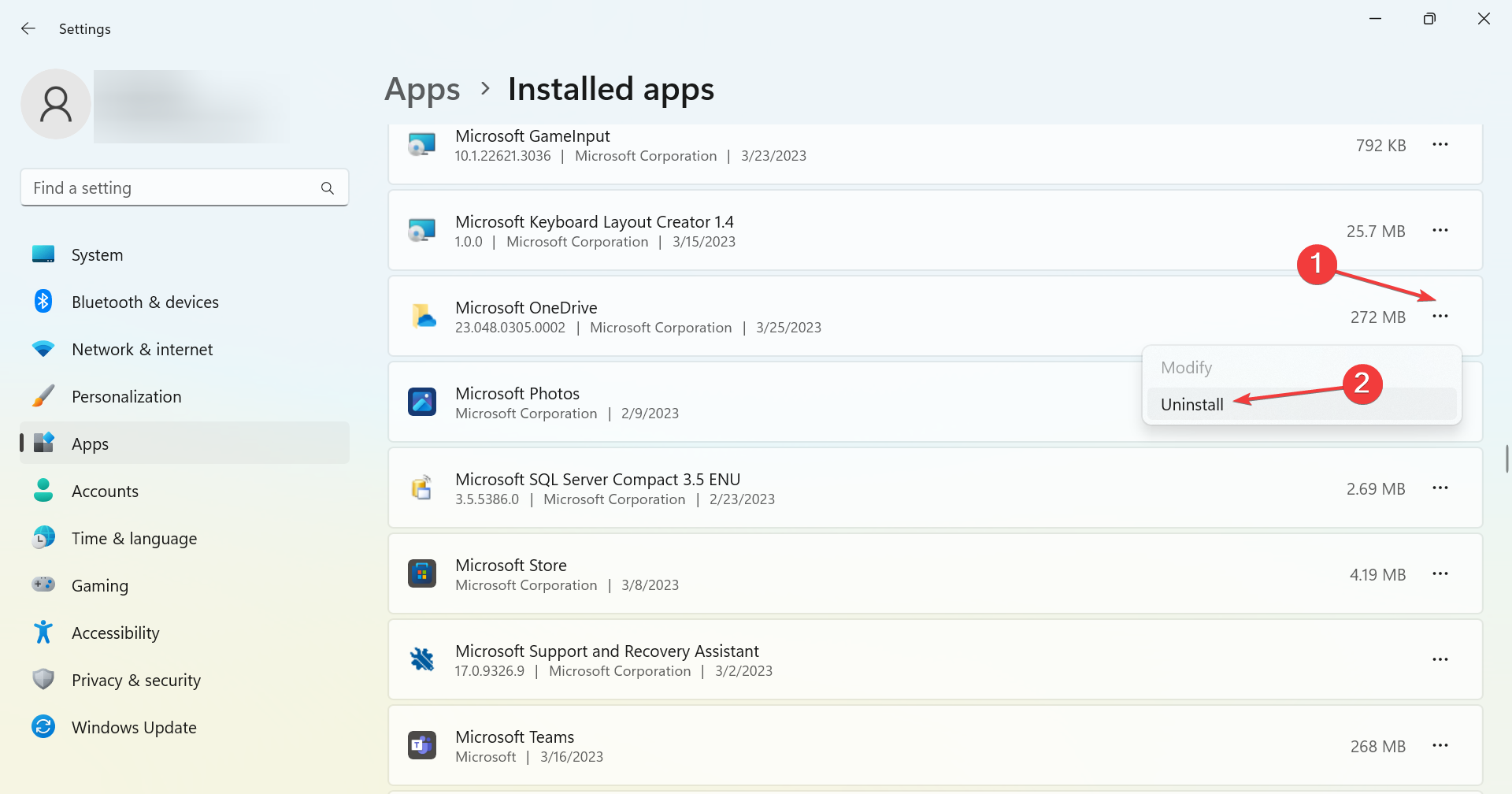Viewport: 1512px width, 794px height.
Task: Click the Modify menu entry
Action: pyautogui.click(x=1302, y=368)
